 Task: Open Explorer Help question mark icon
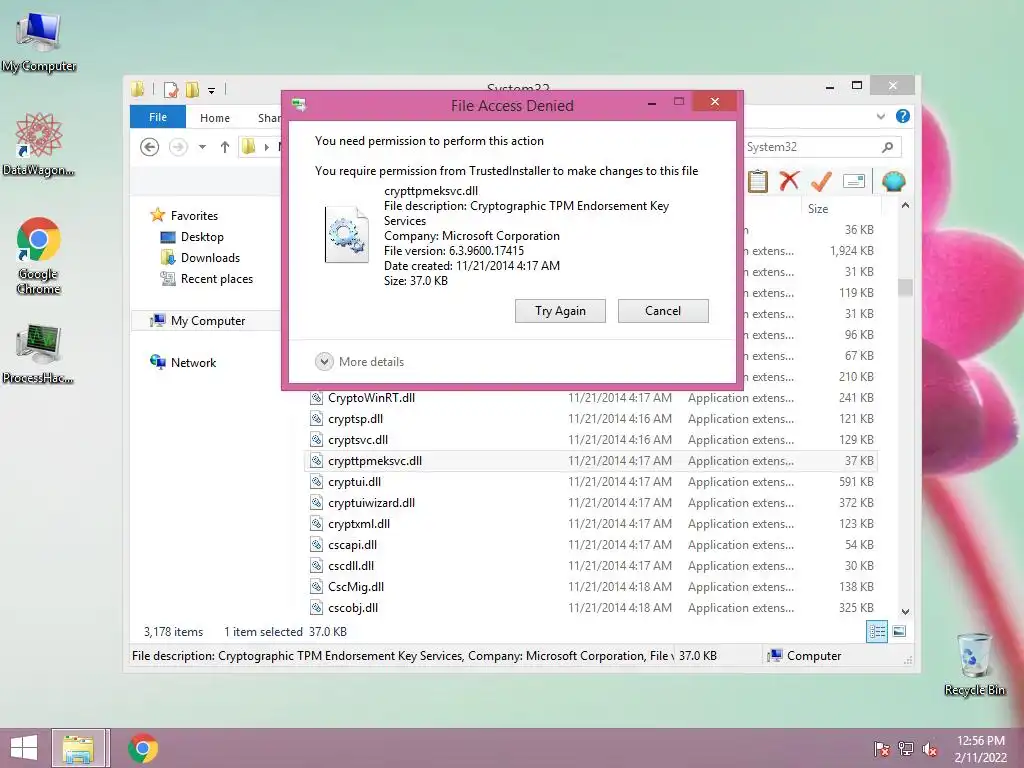click(903, 116)
